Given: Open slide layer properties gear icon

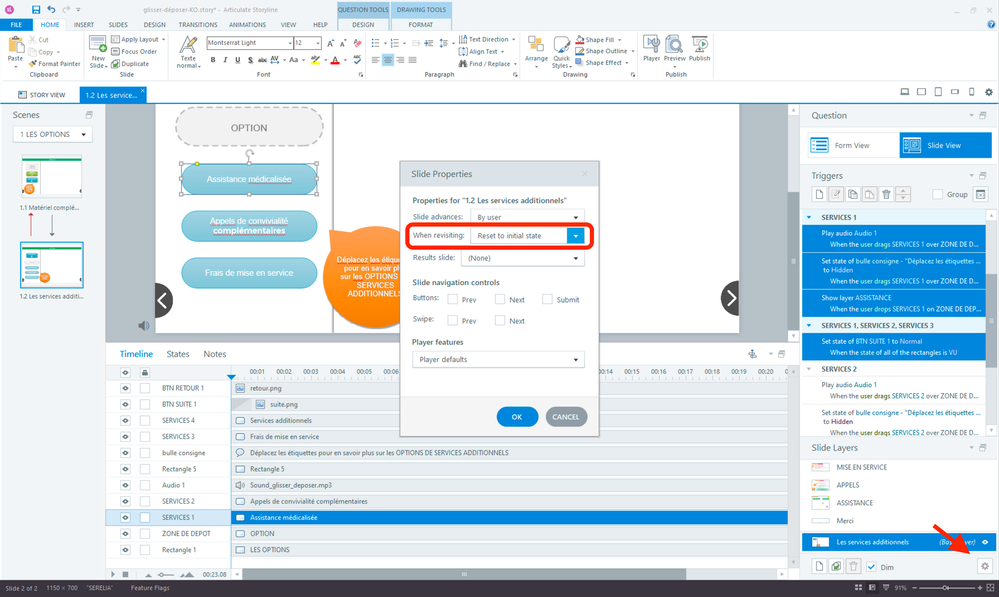Looking at the screenshot, I should click(x=984, y=566).
